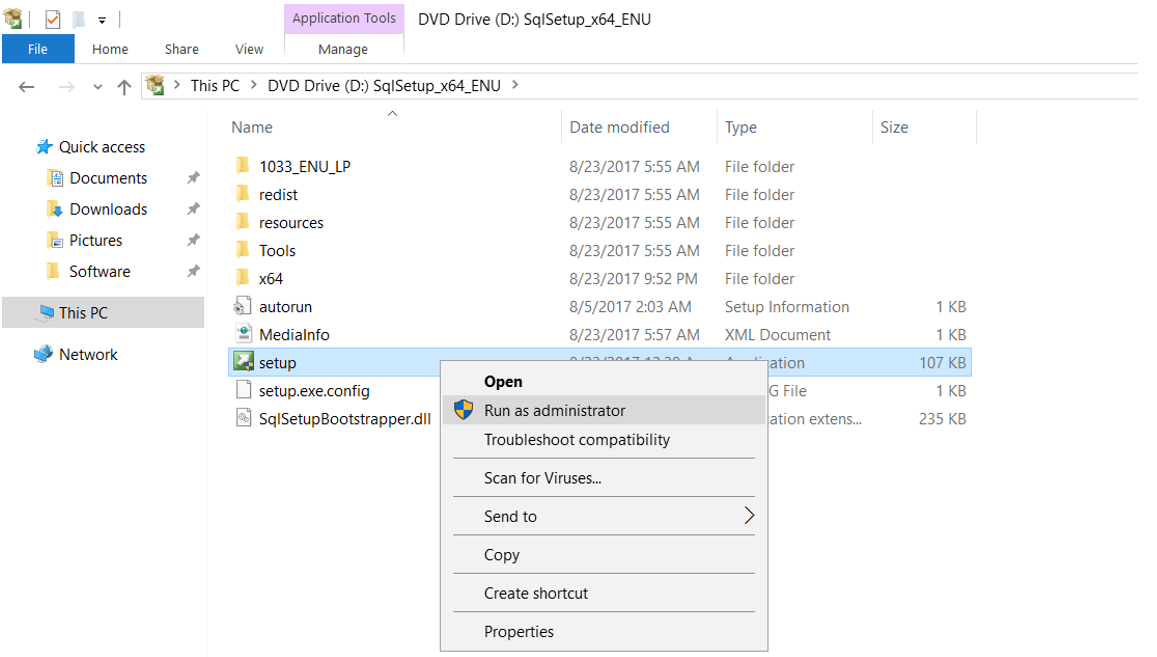Select the SqlSetupBootstrapper.dll file icon
This screenshot has height=657, width=1157.
[244, 418]
